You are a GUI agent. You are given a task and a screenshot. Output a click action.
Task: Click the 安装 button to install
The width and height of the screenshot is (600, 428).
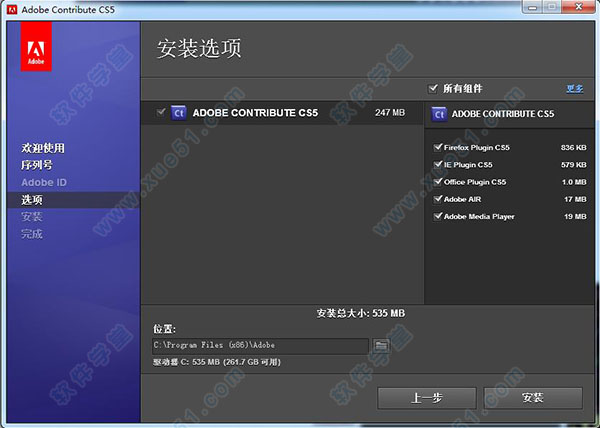pos(533,398)
